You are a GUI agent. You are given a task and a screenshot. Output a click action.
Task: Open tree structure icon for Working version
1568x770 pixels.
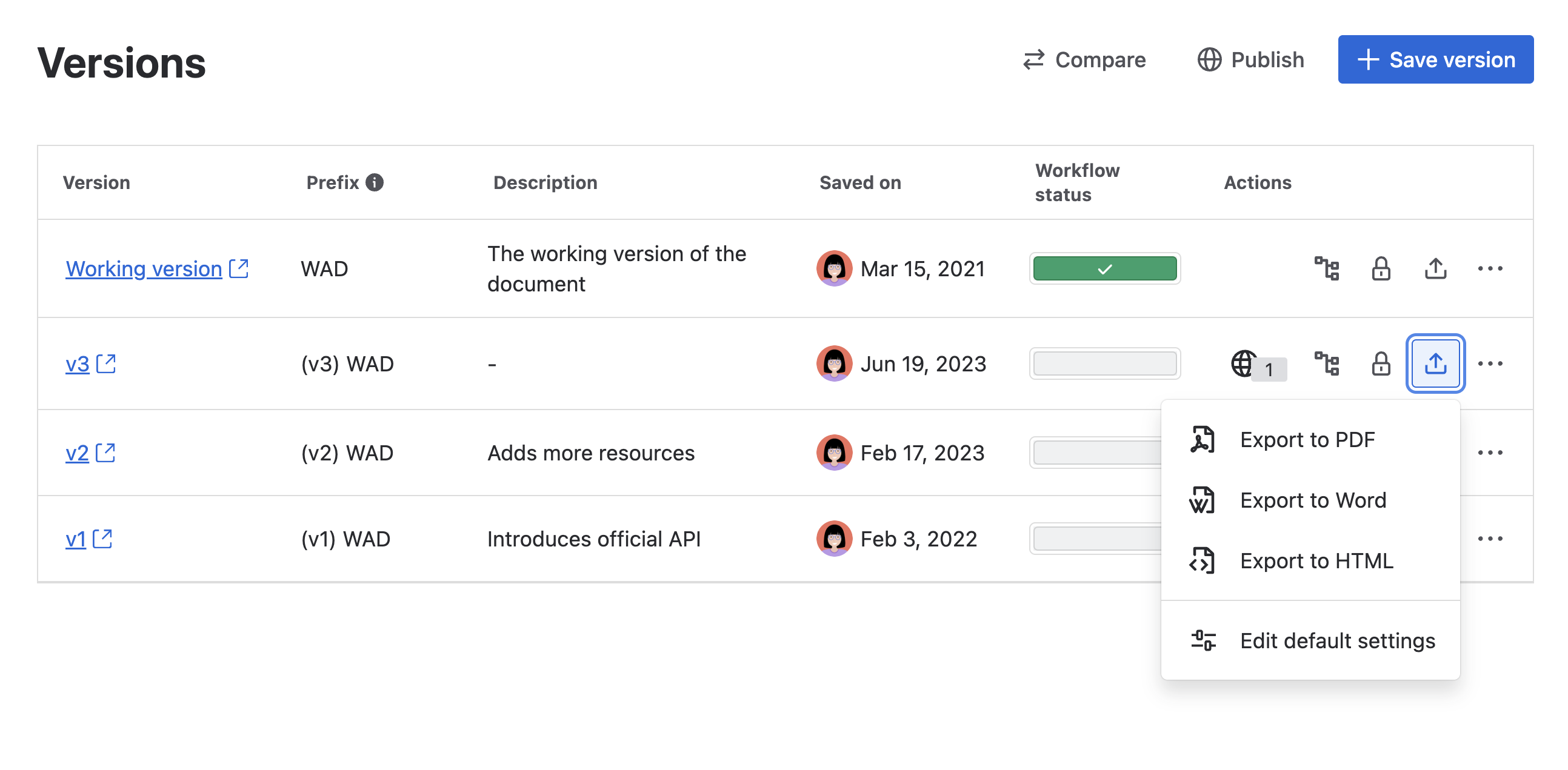coord(1326,268)
